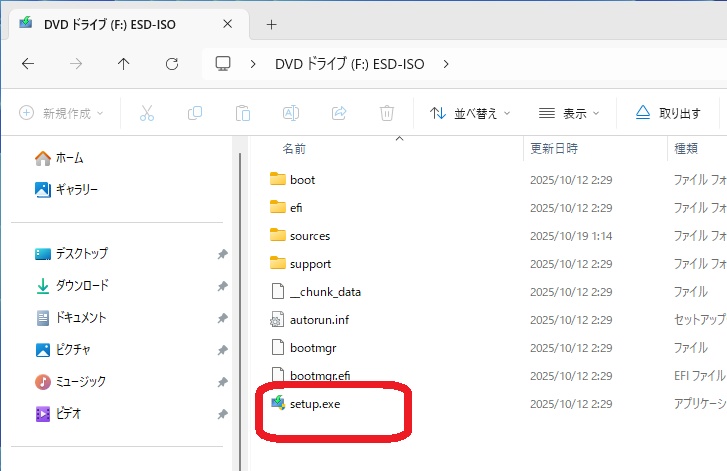The image size is (727, 471).
Task: Click the sources date 2025/10/19 1:14
Action: (571, 236)
